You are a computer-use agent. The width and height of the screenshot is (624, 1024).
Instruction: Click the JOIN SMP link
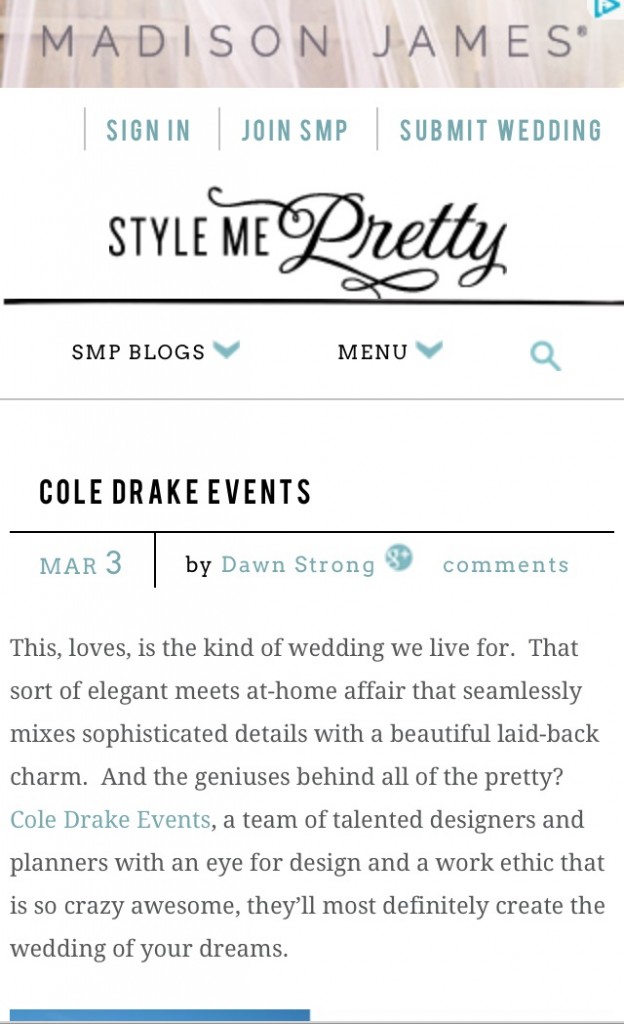294,131
